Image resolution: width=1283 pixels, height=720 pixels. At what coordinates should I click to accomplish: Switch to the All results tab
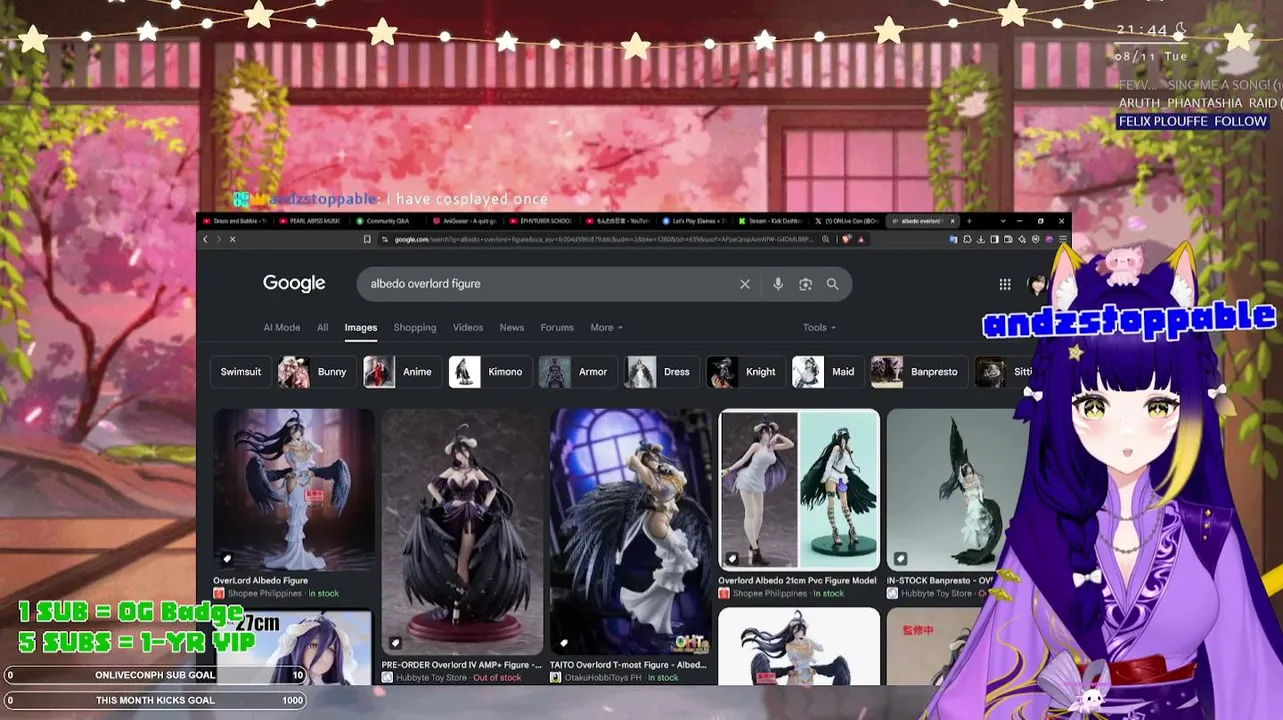[x=322, y=327]
